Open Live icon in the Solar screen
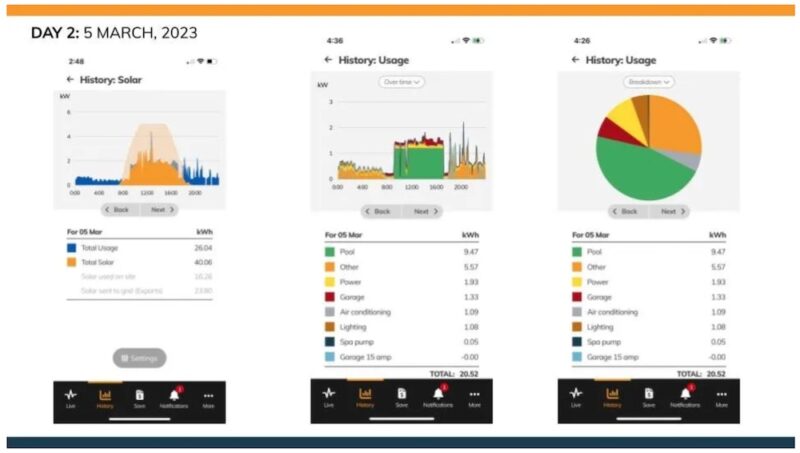Viewport: 800px width, 453px height. pos(71,397)
